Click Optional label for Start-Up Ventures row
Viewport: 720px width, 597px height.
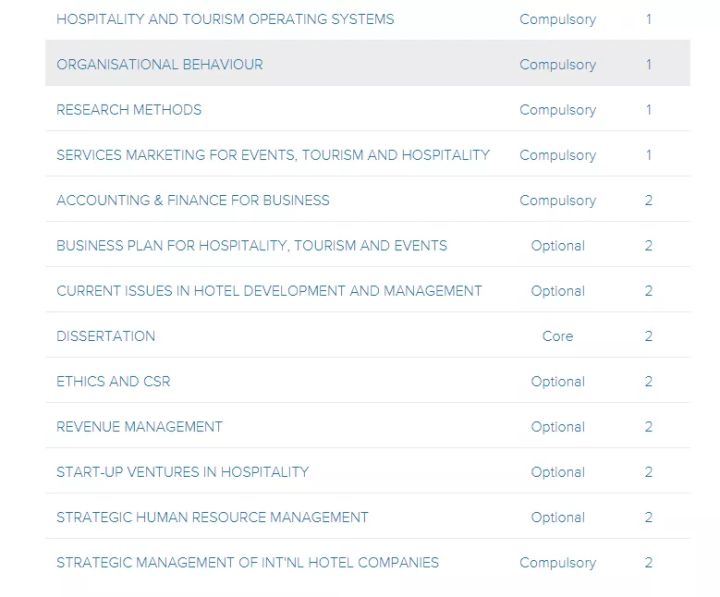point(558,472)
